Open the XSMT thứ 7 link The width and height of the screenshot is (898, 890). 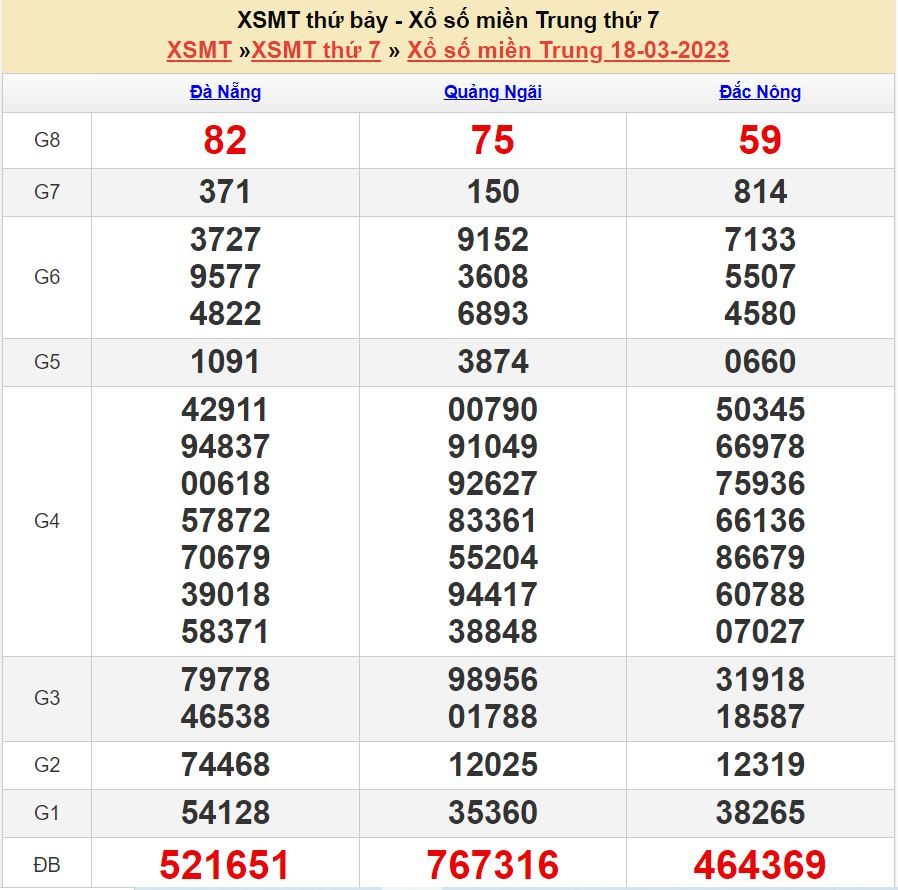tap(316, 50)
